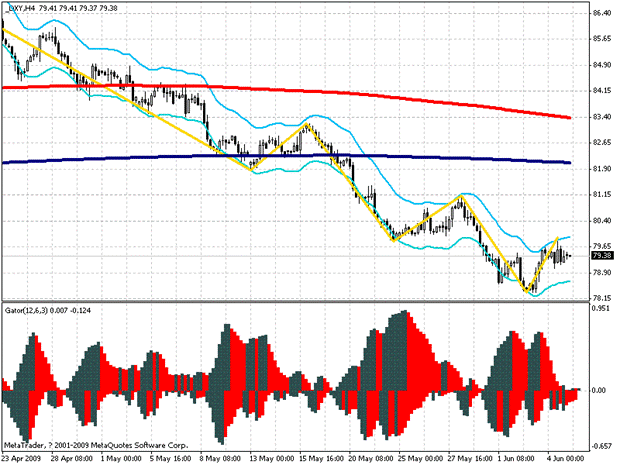Click the 15 May 16:00 time label
This screenshot has width=620, height=465.
[x=321, y=458]
